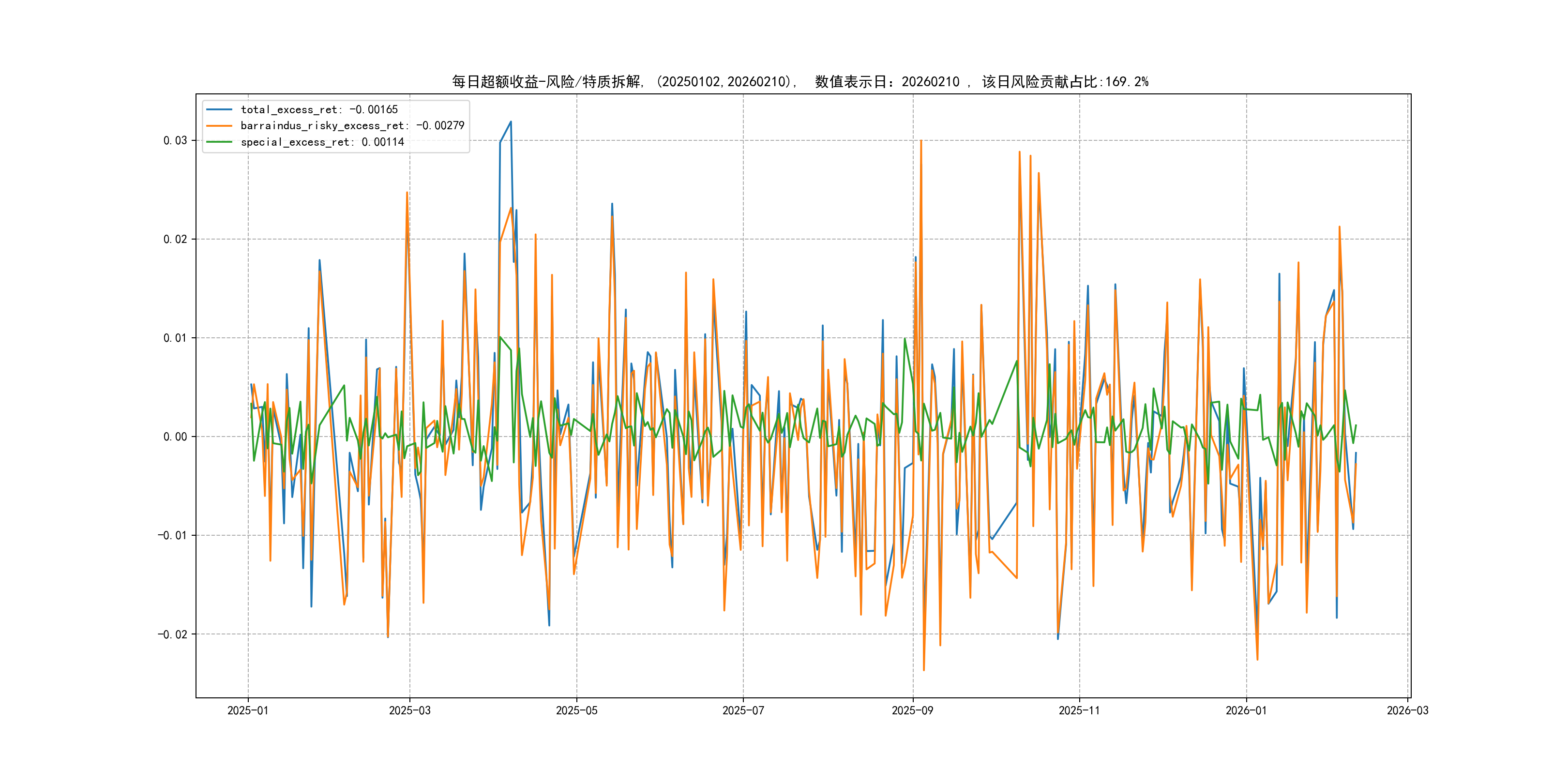The height and width of the screenshot is (784, 1568).
Task: Click the 0.03 y-axis tick label
Action: pos(175,141)
